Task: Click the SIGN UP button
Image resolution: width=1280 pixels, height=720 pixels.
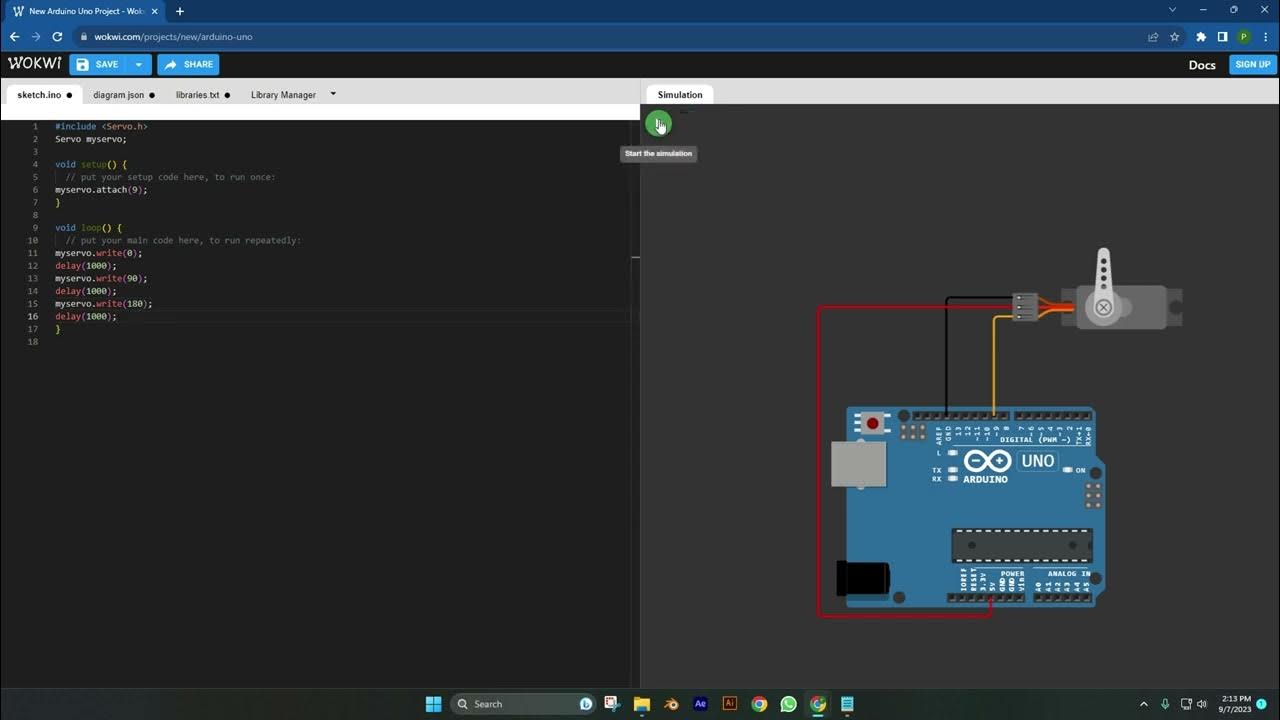Action: [1252, 64]
